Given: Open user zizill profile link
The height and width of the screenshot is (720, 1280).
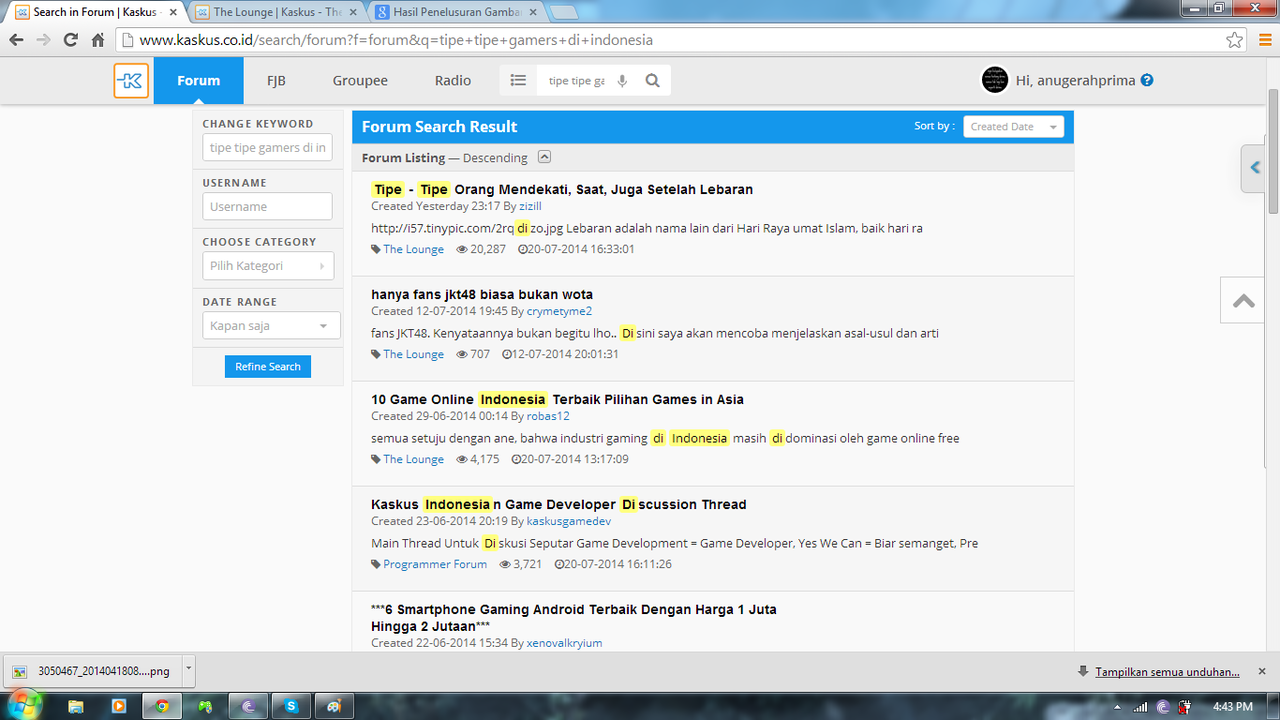Looking at the screenshot, I should [x=530, y=207].
